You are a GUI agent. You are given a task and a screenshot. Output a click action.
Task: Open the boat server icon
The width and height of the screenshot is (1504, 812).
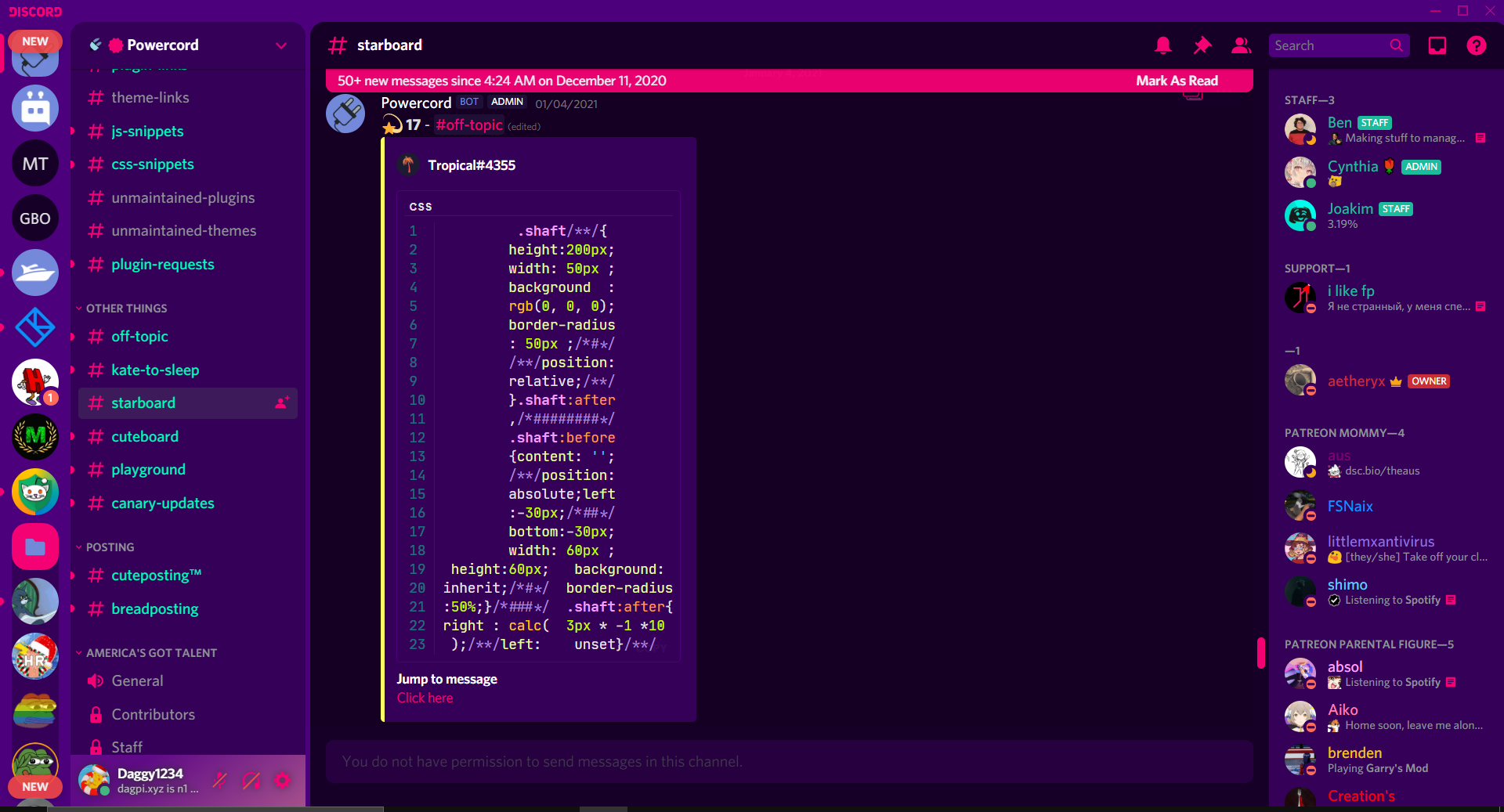[35, 272]
